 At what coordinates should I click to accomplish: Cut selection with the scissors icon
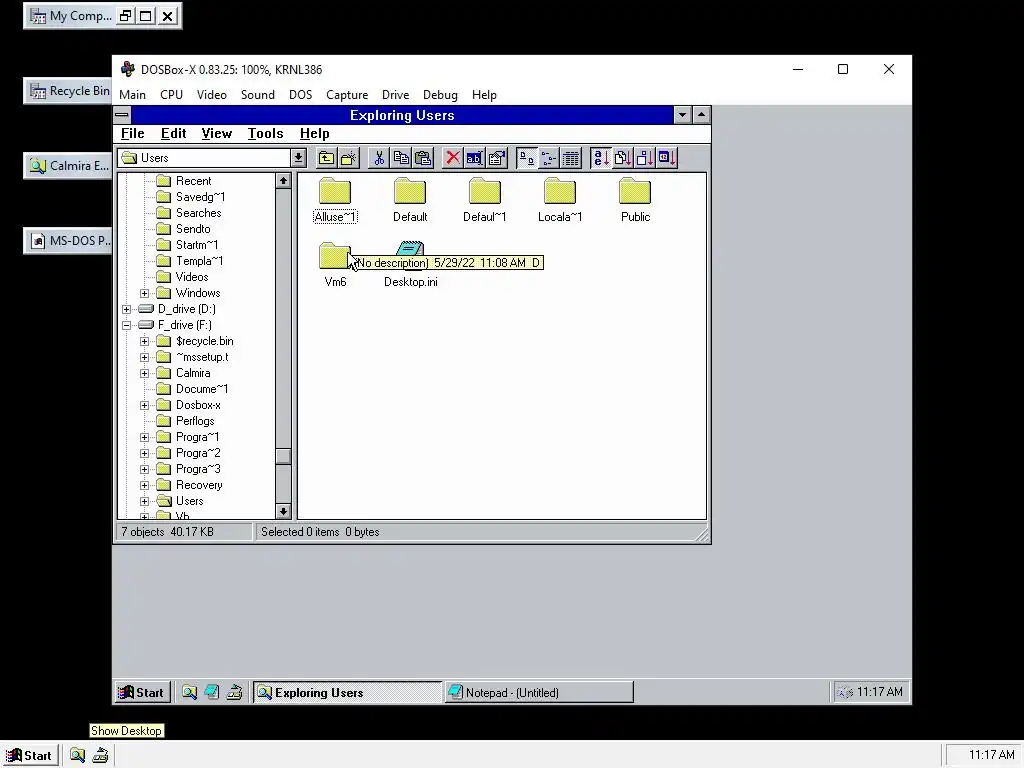(379, 158)
